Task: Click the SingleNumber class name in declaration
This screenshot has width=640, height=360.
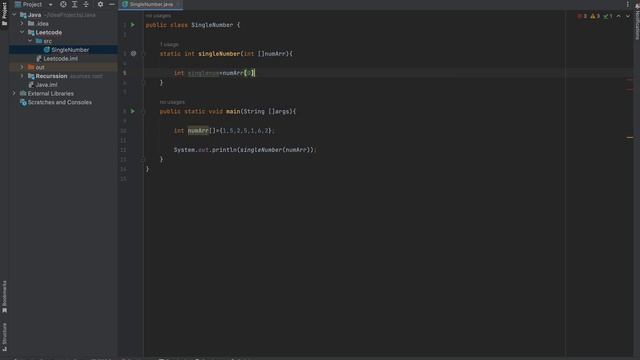Action: point(212,25)
